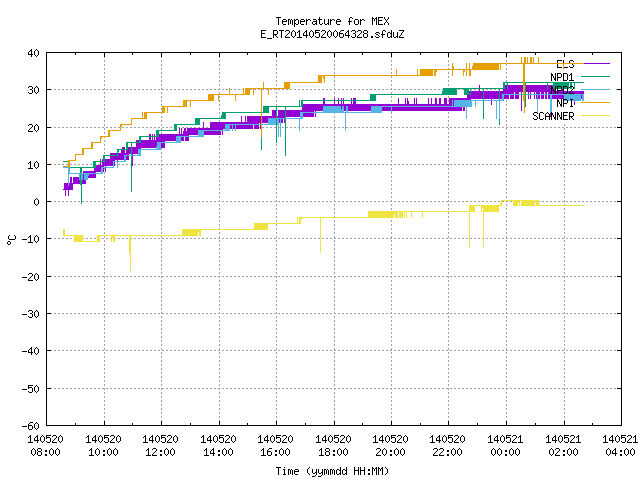Click x-axis tick label 140520 10:00

click(x=103, y=446)
